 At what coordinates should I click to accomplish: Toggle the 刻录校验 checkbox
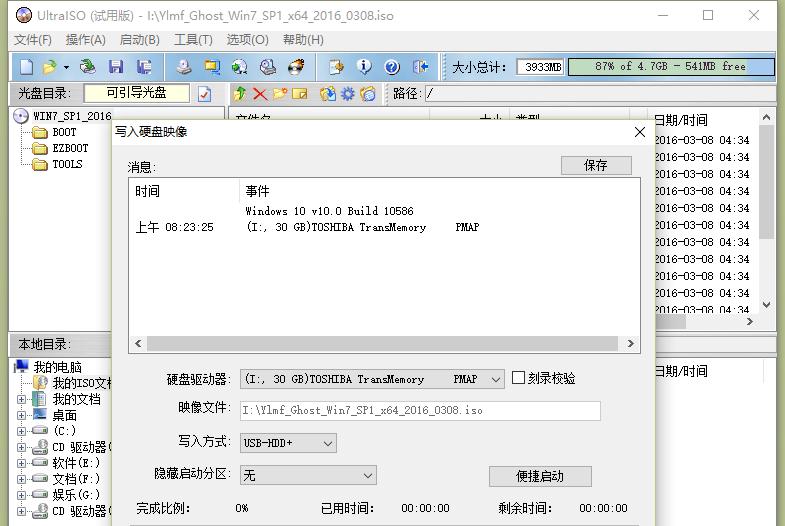pos(518,377)
